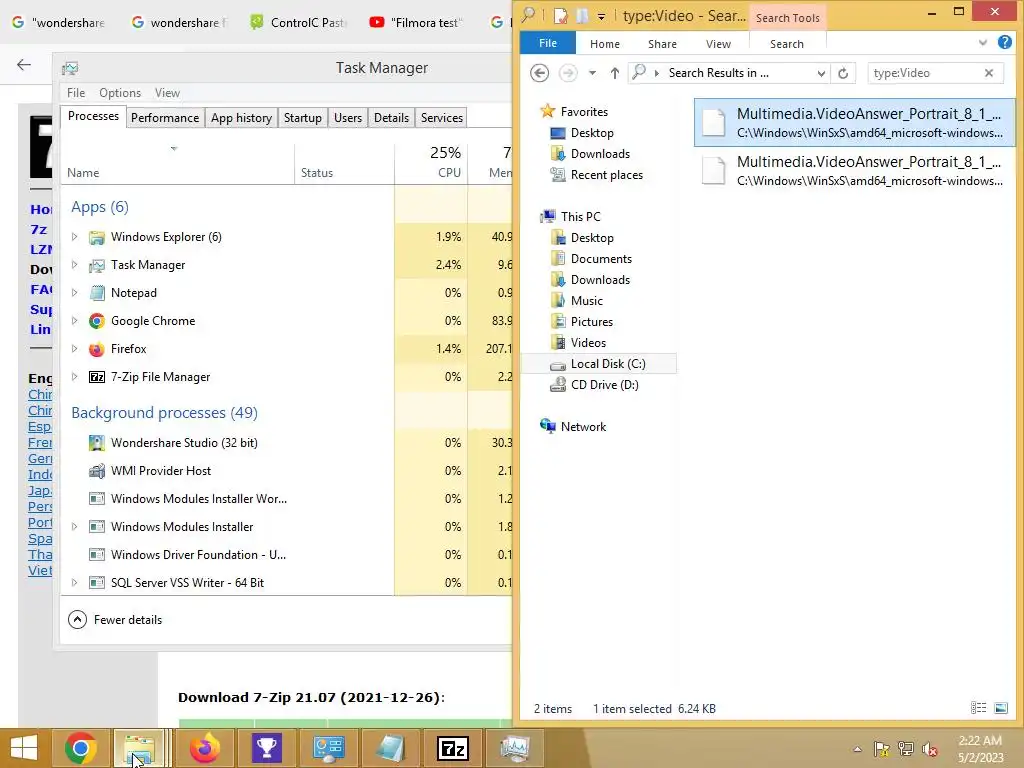Viewport: 1024px width, 768px height.
Task: Click the Chrome back arrow
Action: [x=24, y=65]
